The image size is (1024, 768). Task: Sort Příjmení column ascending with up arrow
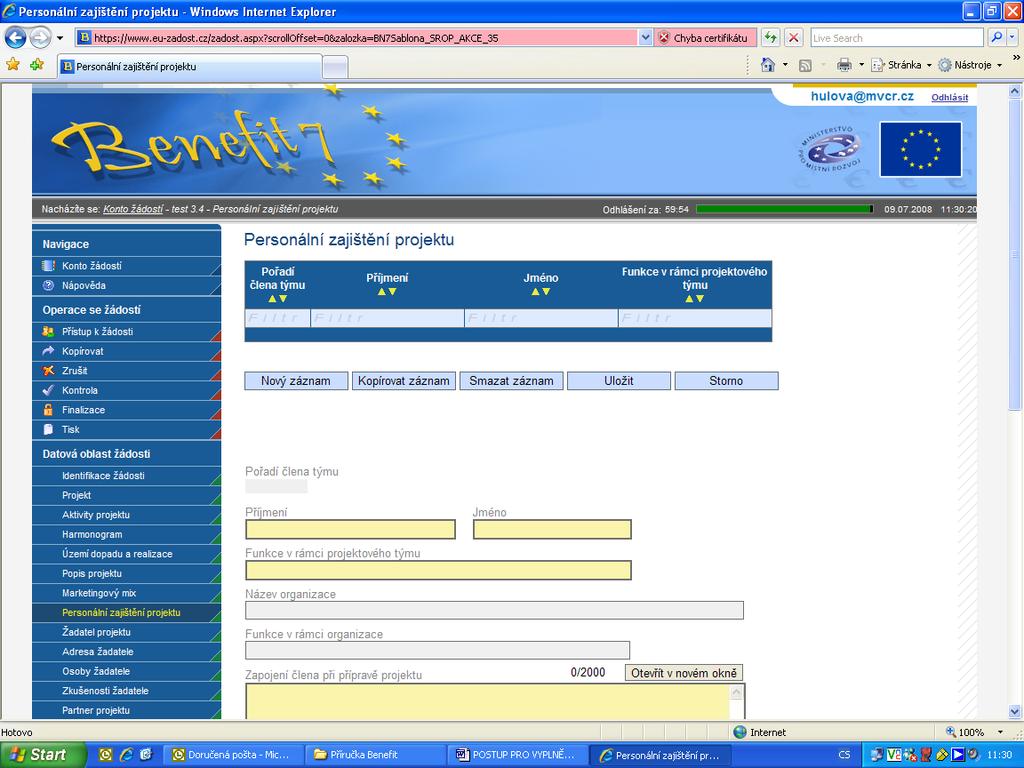pyautogui.click(x=382, y=291)
